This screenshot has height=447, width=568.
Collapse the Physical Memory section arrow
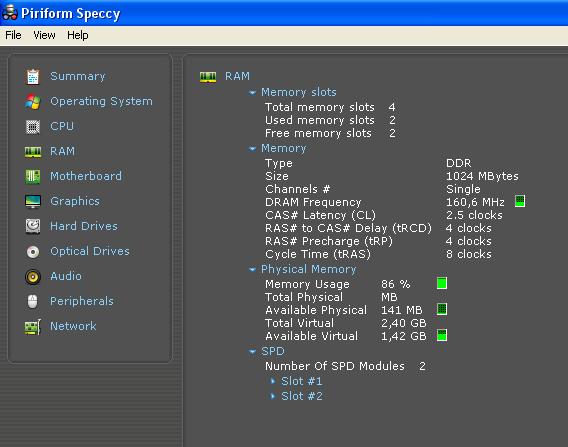pos(252,270)
